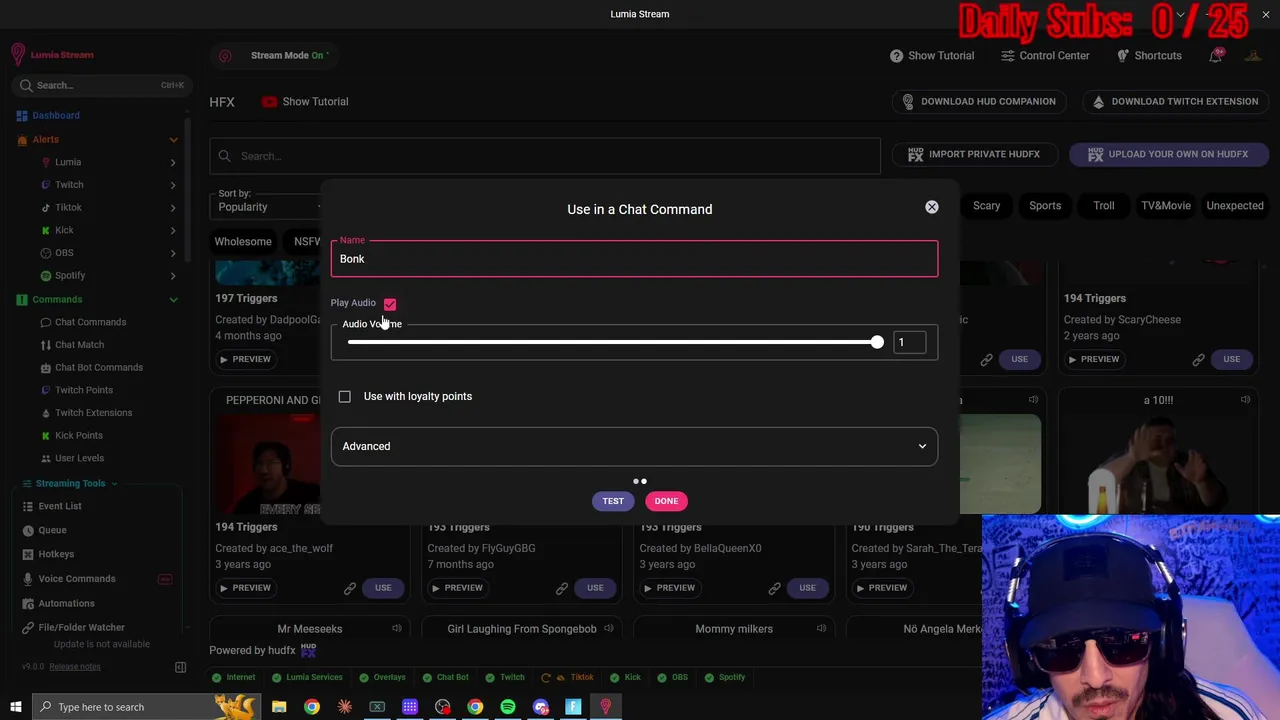Click the OBS status indicator
This screenshot has height=720, width=1280.
[x=673, y=677]
